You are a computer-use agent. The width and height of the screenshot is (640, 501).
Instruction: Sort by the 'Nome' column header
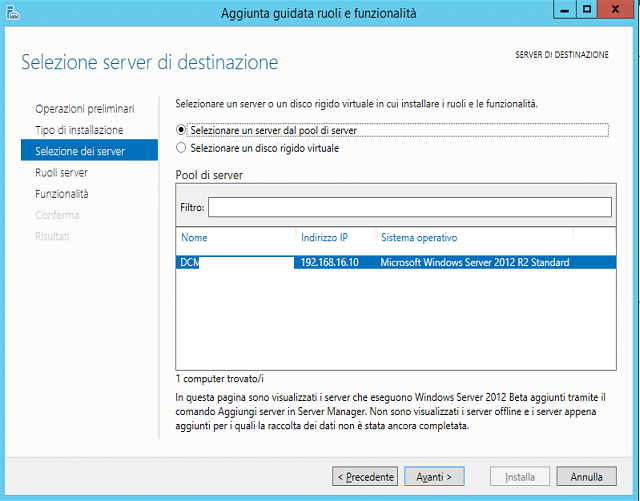(x=194, y=238)
